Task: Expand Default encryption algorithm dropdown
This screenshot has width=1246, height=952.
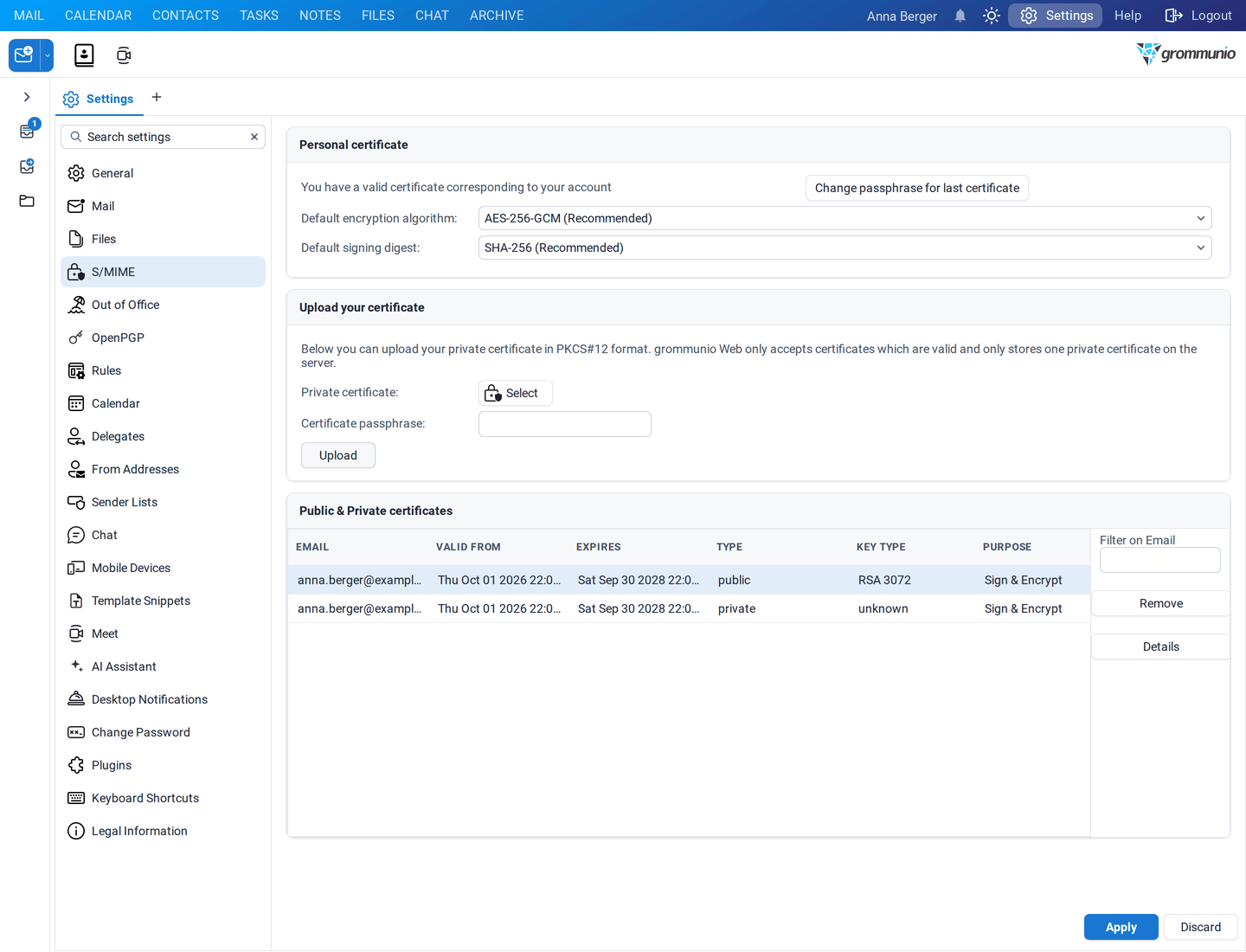Action: [845, 218]
